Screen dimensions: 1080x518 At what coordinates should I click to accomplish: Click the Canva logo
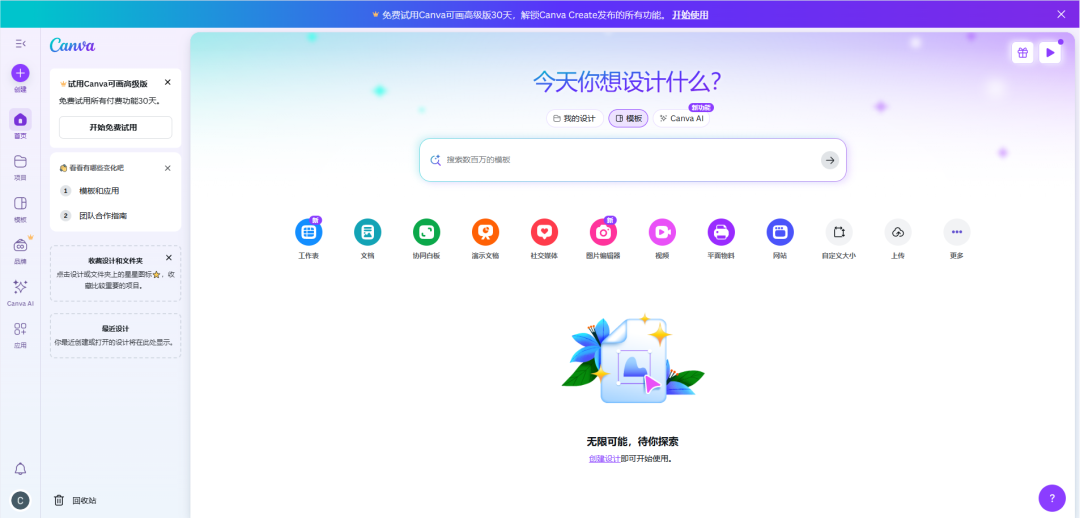click(x=72, y=45)
